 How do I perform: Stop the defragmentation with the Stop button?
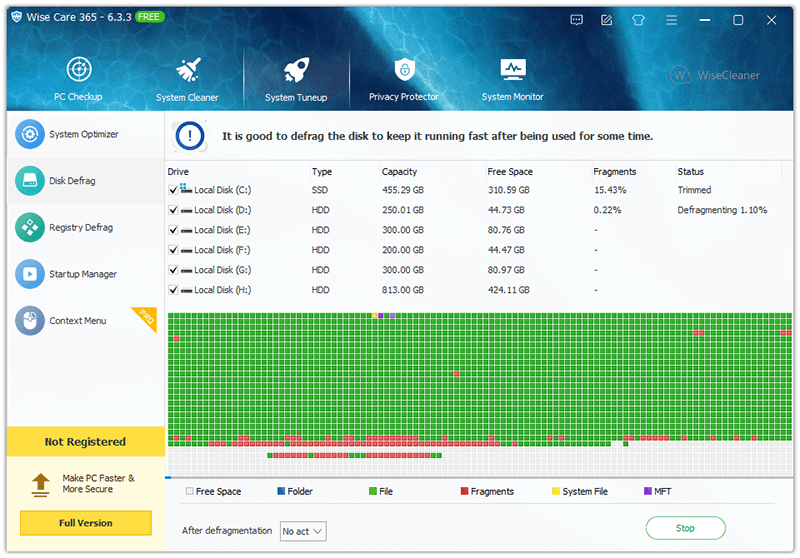pos(685,528)
